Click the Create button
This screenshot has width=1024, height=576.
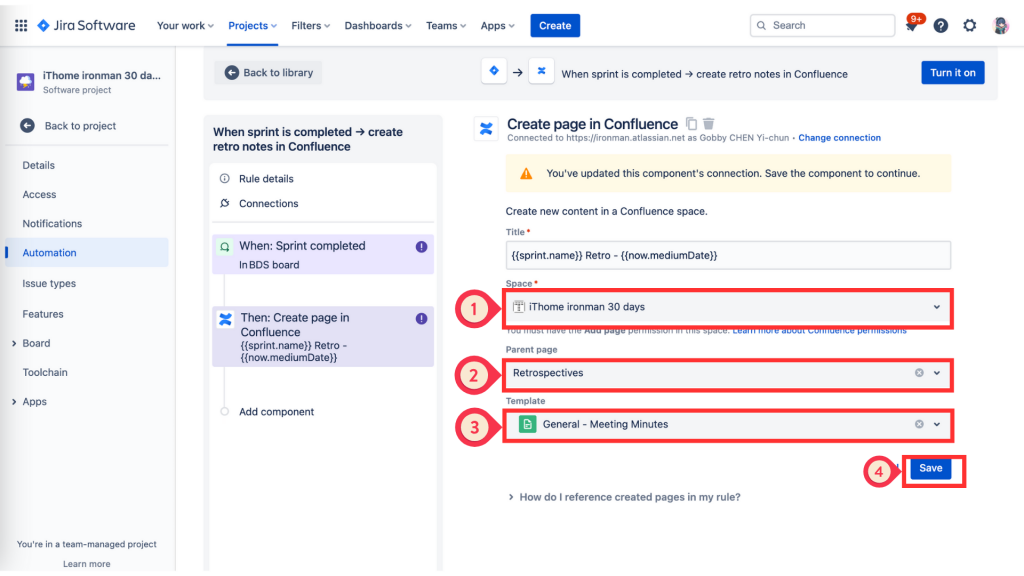(555, 25)
